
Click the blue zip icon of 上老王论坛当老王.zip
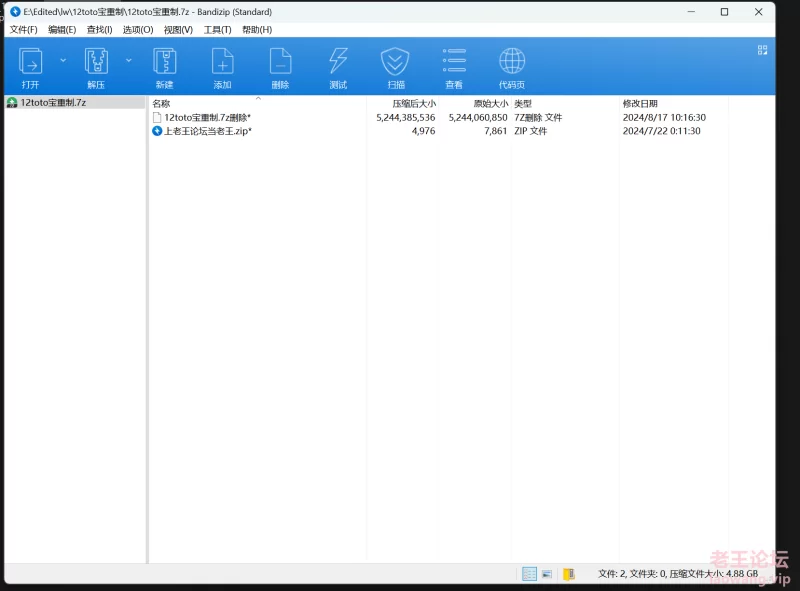[157, 131]
